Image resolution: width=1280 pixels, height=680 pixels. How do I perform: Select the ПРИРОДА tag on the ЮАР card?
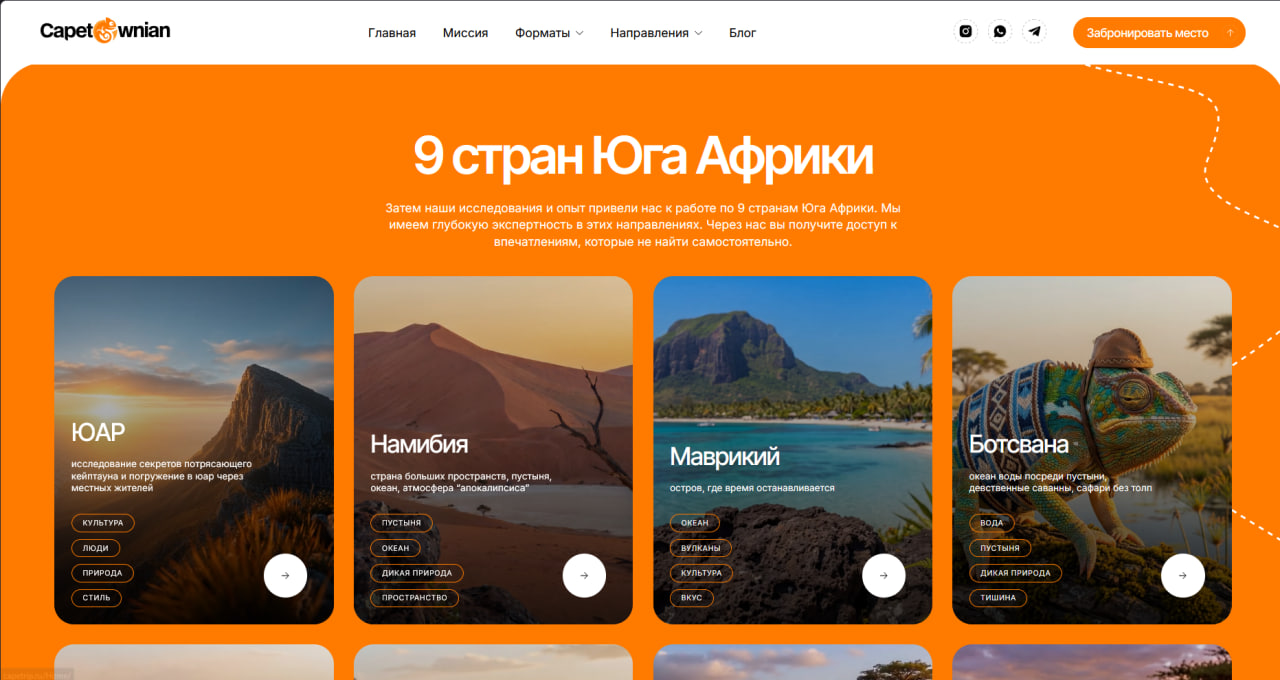click(x=102, y=573)
